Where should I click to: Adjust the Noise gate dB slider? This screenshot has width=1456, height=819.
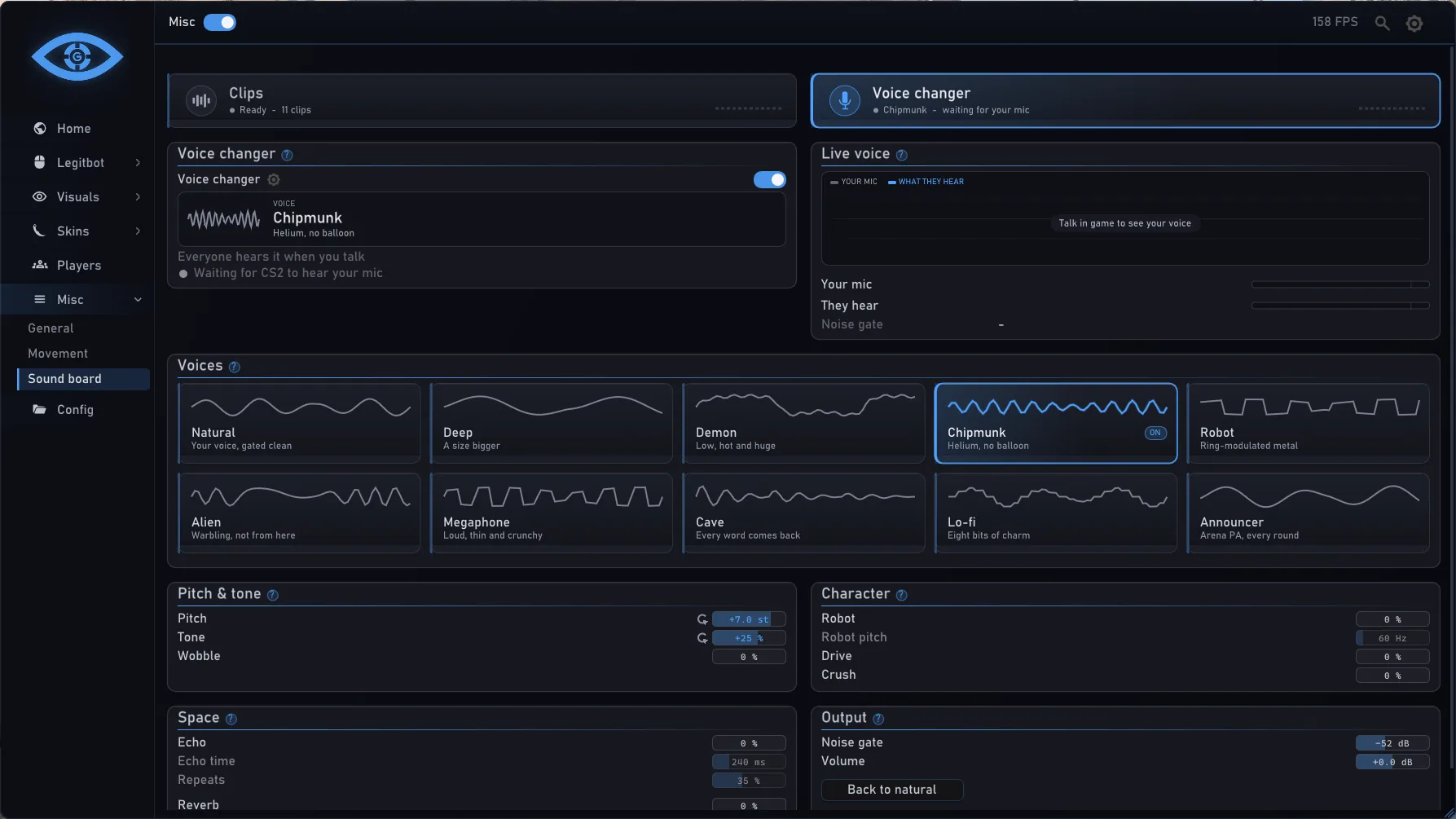point(1392,743)
